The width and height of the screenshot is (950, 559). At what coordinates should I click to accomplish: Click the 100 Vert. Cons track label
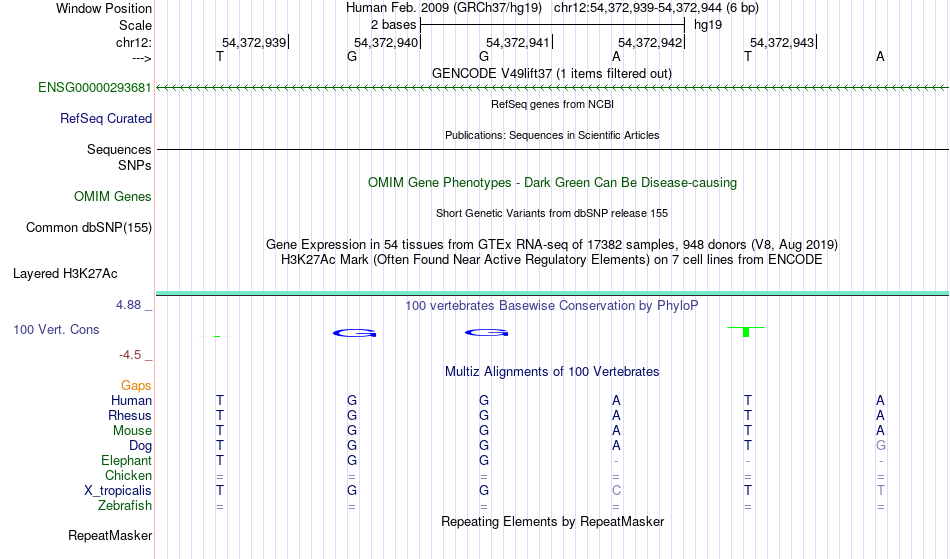(x=56, y=330)
